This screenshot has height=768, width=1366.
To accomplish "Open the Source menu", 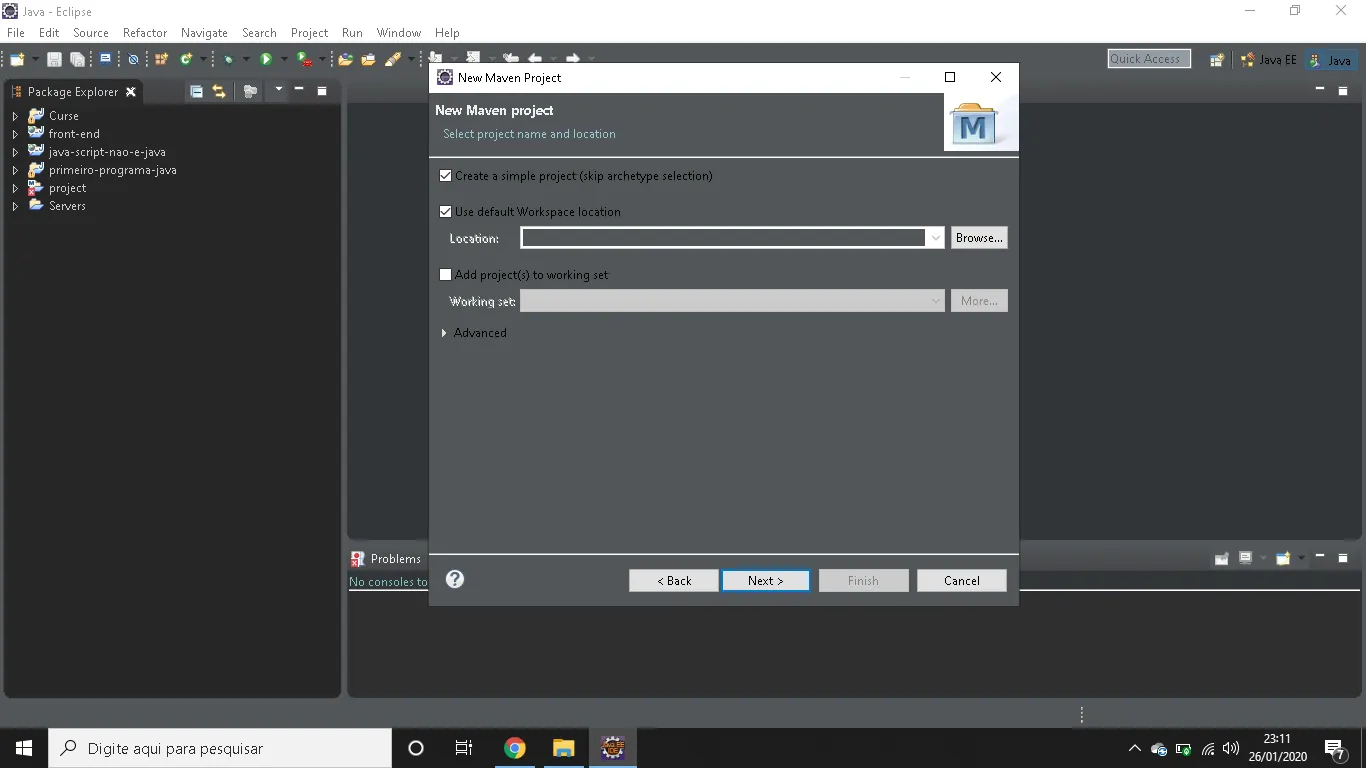I will tap(91, 33).
